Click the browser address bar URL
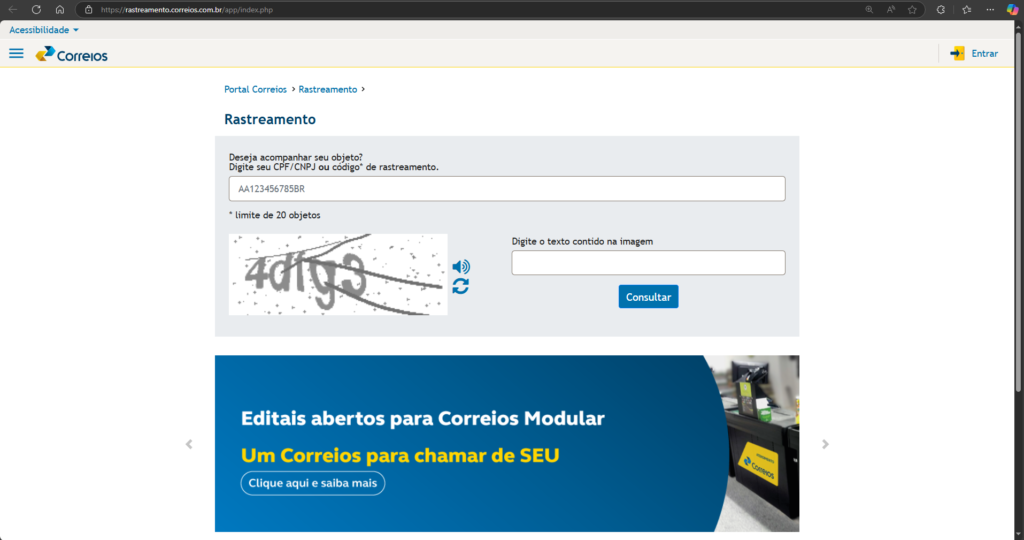Screen dimensions: 1024x540 [187, 10]
